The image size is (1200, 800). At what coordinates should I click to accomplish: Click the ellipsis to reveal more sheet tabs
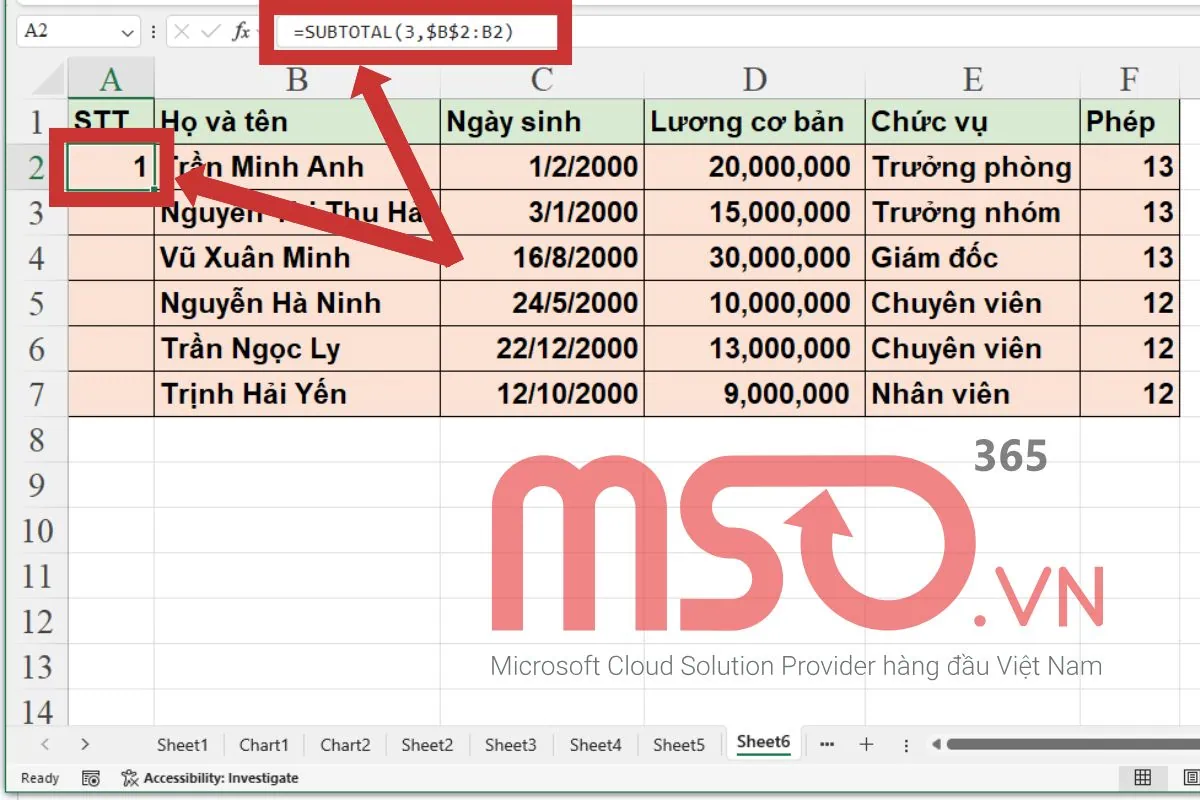coord(828,744)
